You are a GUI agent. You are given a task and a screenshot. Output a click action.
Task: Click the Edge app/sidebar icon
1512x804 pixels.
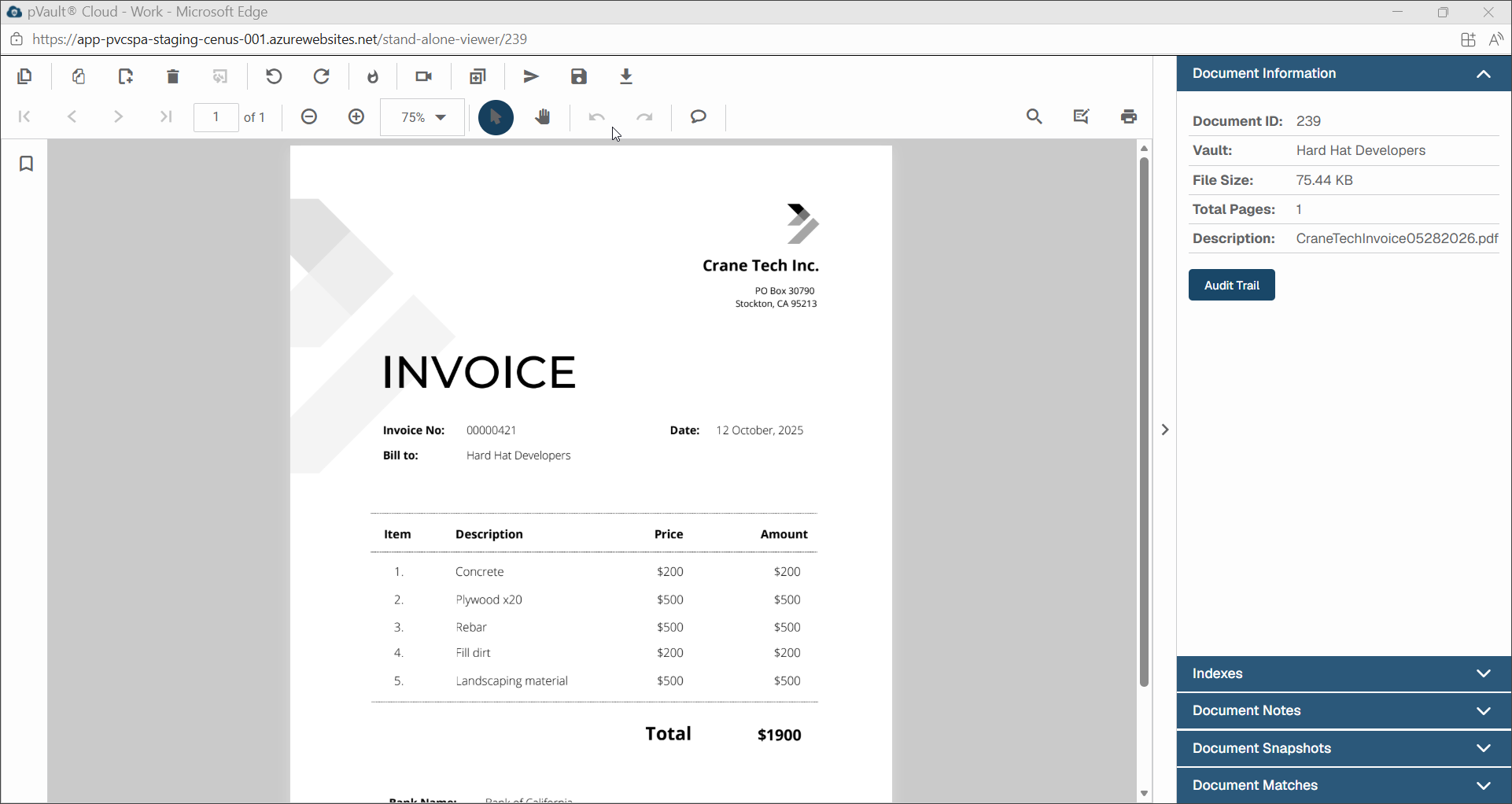1468,39
